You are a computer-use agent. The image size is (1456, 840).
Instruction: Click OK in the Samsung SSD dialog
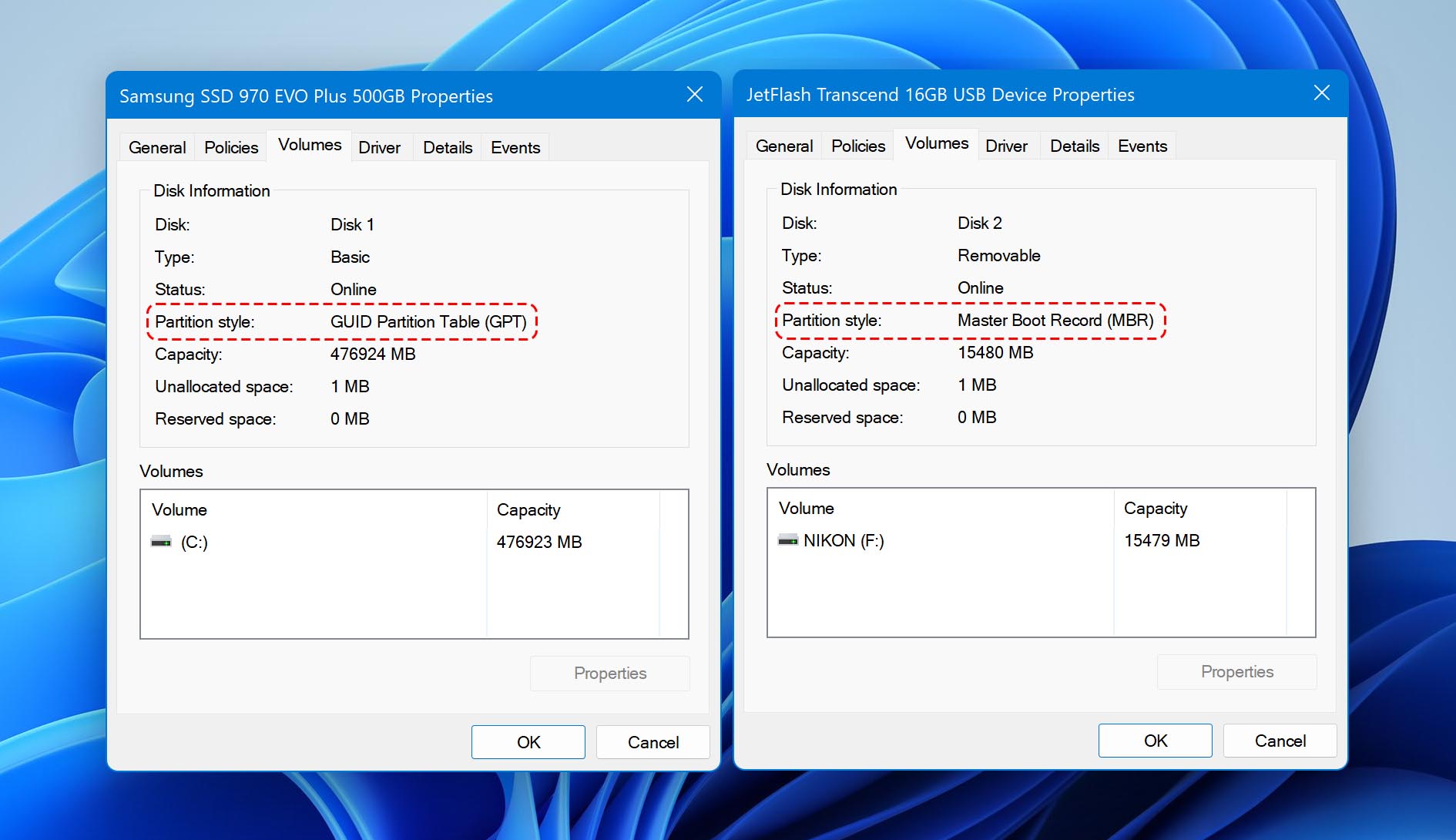528,741
